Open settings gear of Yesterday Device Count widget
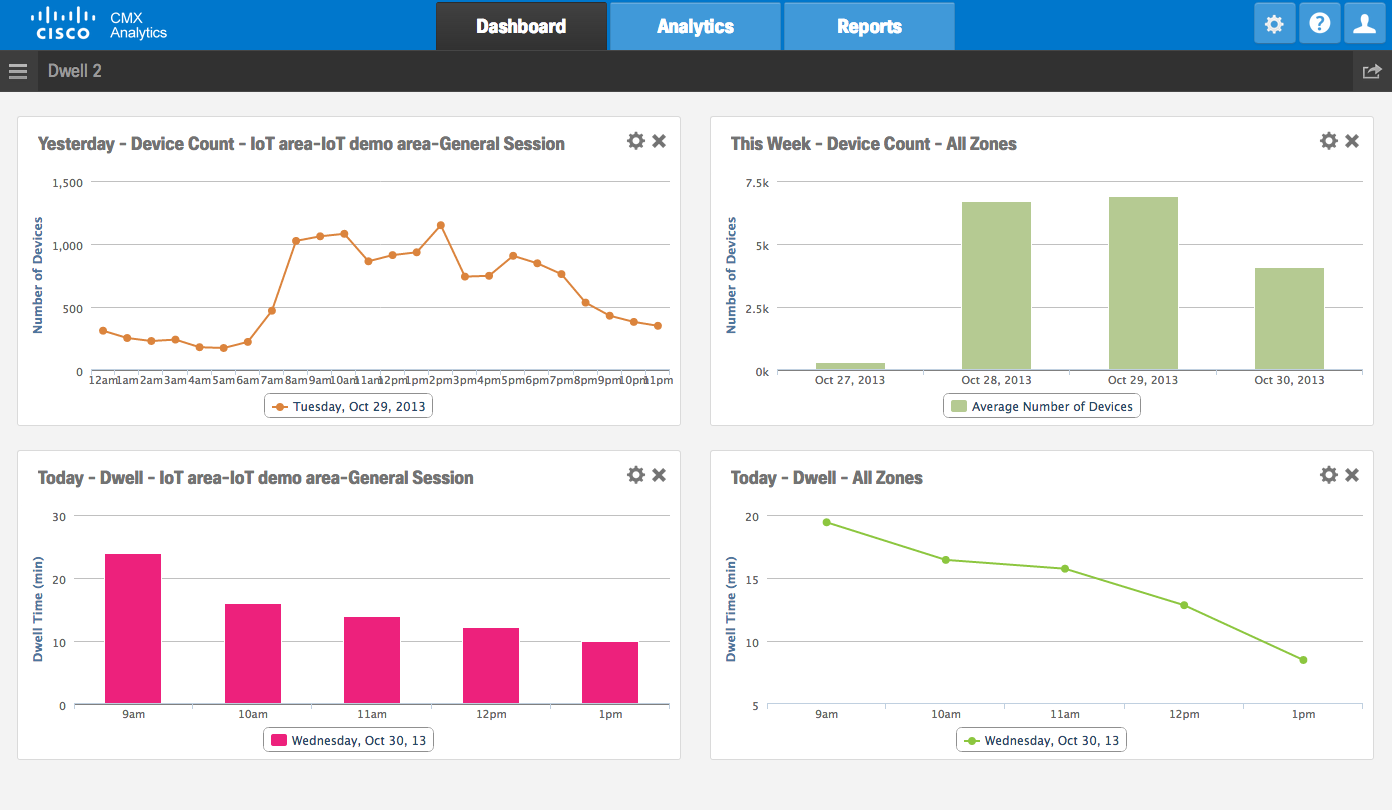This screenshot has height=810, width=1392. tap(635, 141)
